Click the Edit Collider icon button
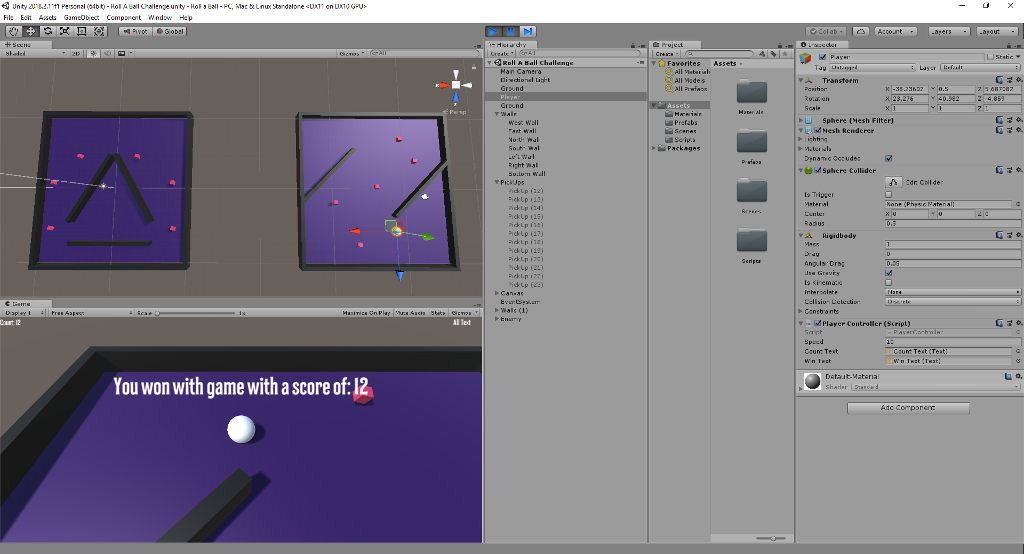Screen dimensions: 1024x554 (x=893, y=182)
